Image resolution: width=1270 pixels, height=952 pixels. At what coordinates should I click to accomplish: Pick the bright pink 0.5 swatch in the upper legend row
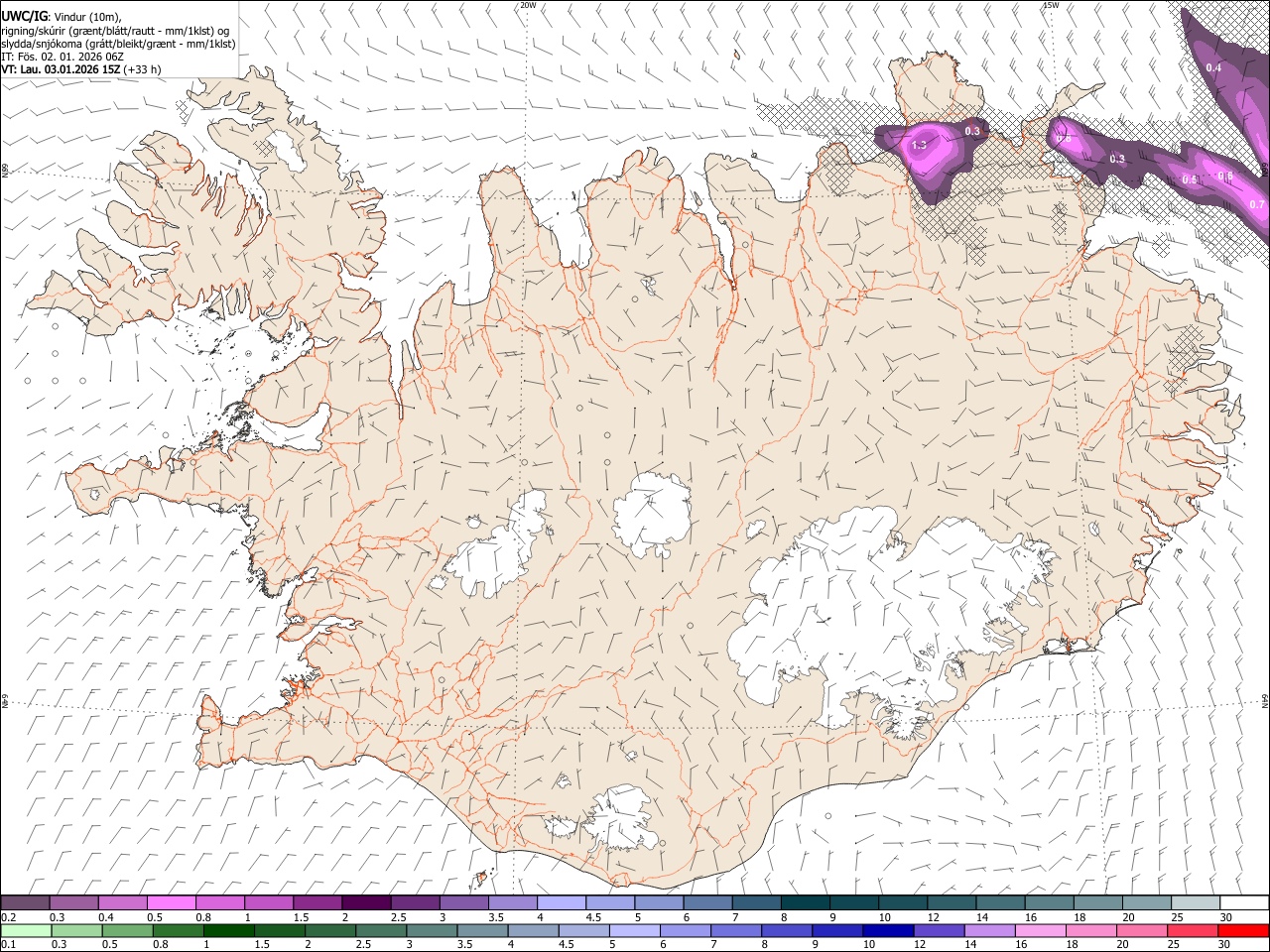172,903
